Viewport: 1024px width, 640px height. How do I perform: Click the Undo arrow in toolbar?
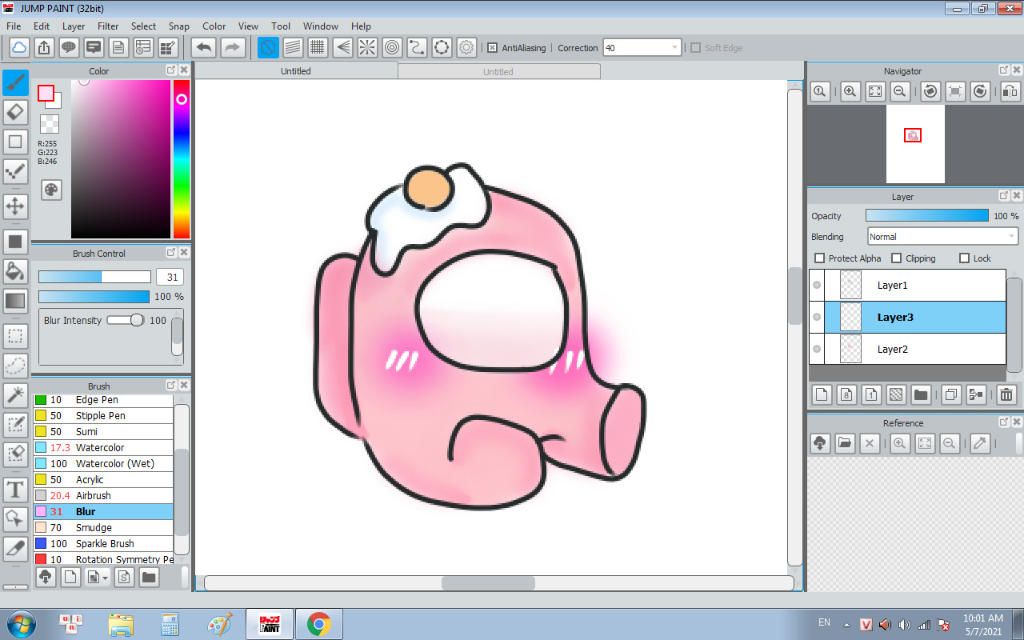(204, 48)
